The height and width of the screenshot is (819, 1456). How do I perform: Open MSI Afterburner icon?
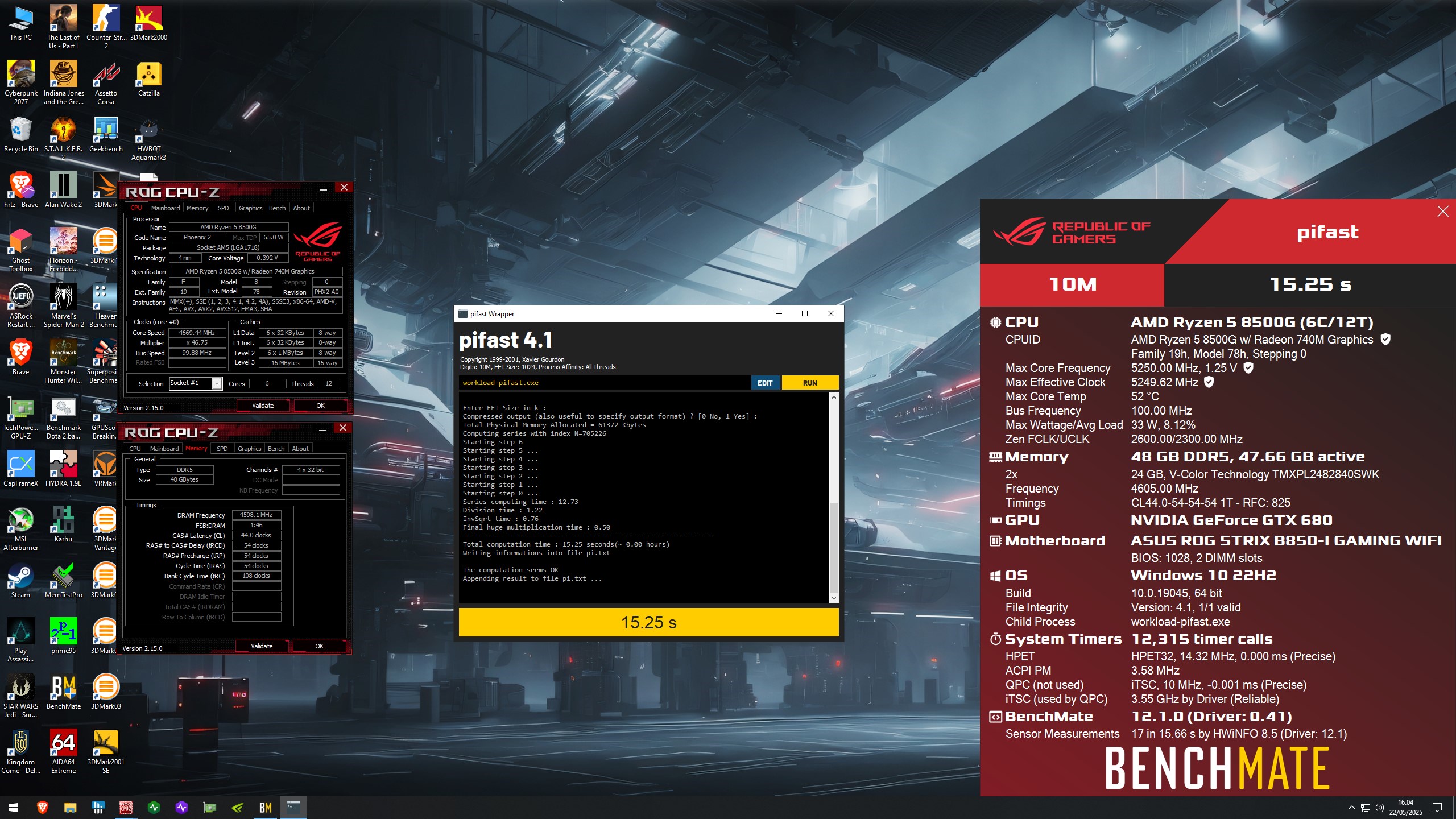click(20, 530)
